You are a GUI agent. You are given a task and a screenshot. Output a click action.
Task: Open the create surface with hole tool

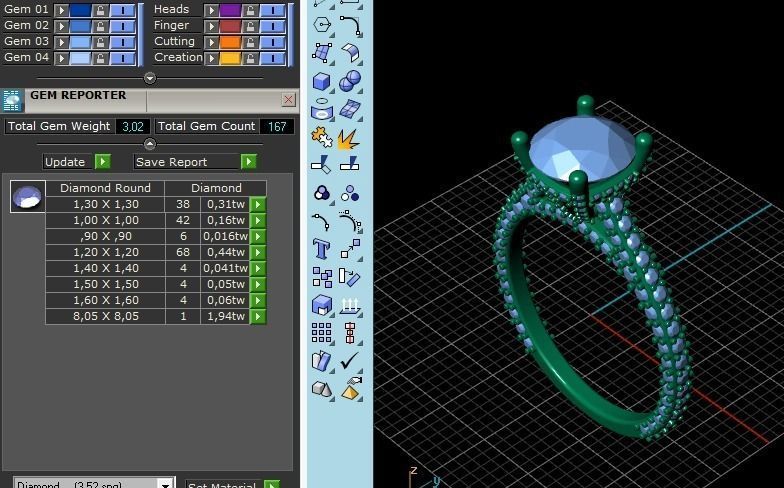322,108
